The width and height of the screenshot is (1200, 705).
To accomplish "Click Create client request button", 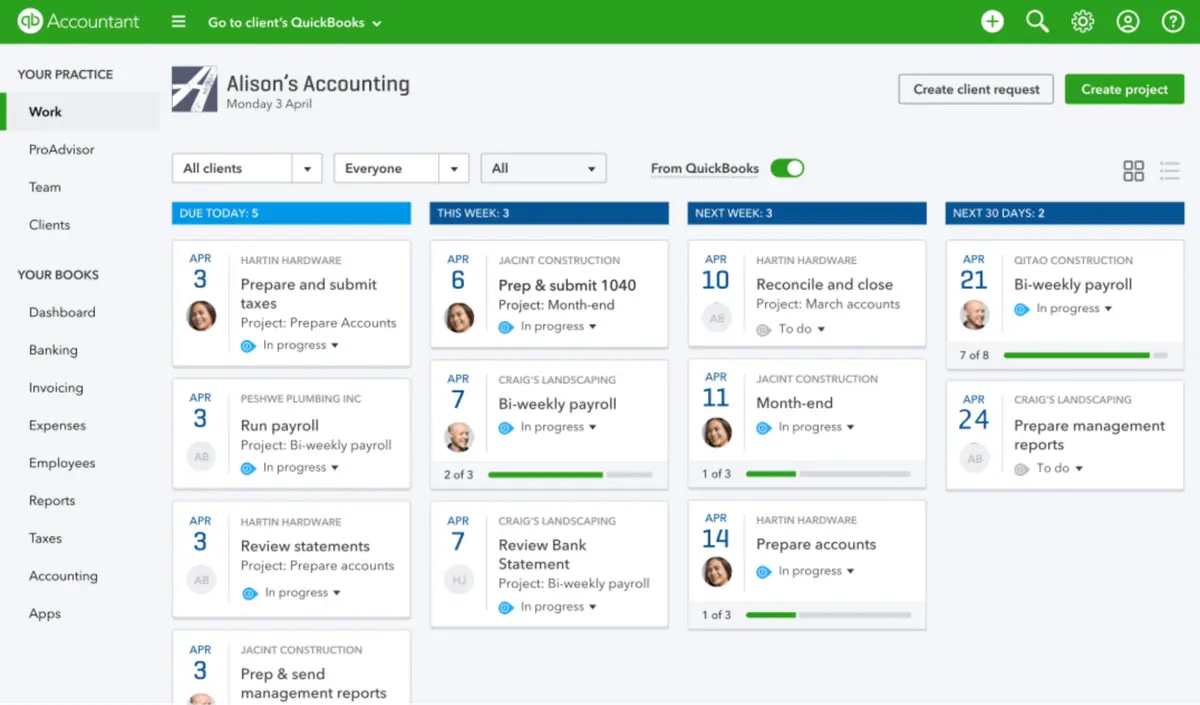I will coord(976,89).
